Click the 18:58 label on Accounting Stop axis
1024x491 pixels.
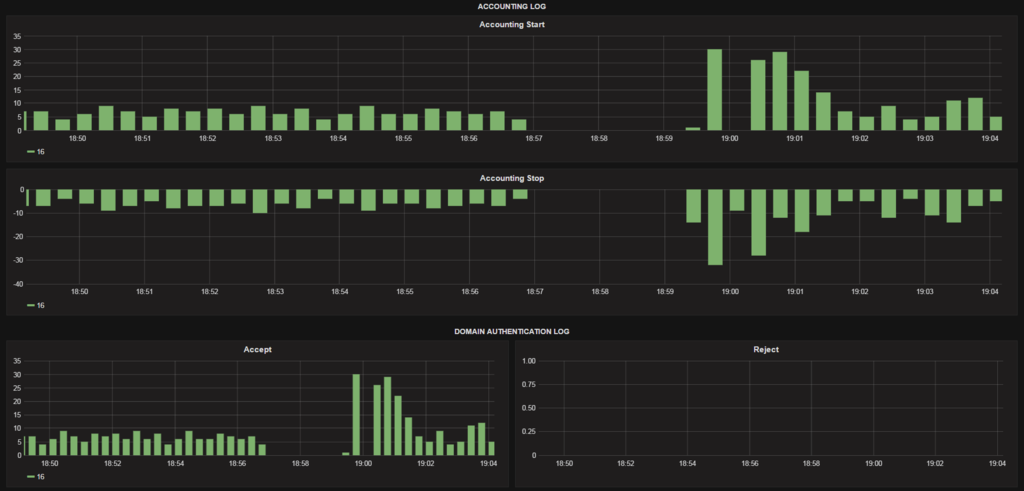(x=600, y=292)
